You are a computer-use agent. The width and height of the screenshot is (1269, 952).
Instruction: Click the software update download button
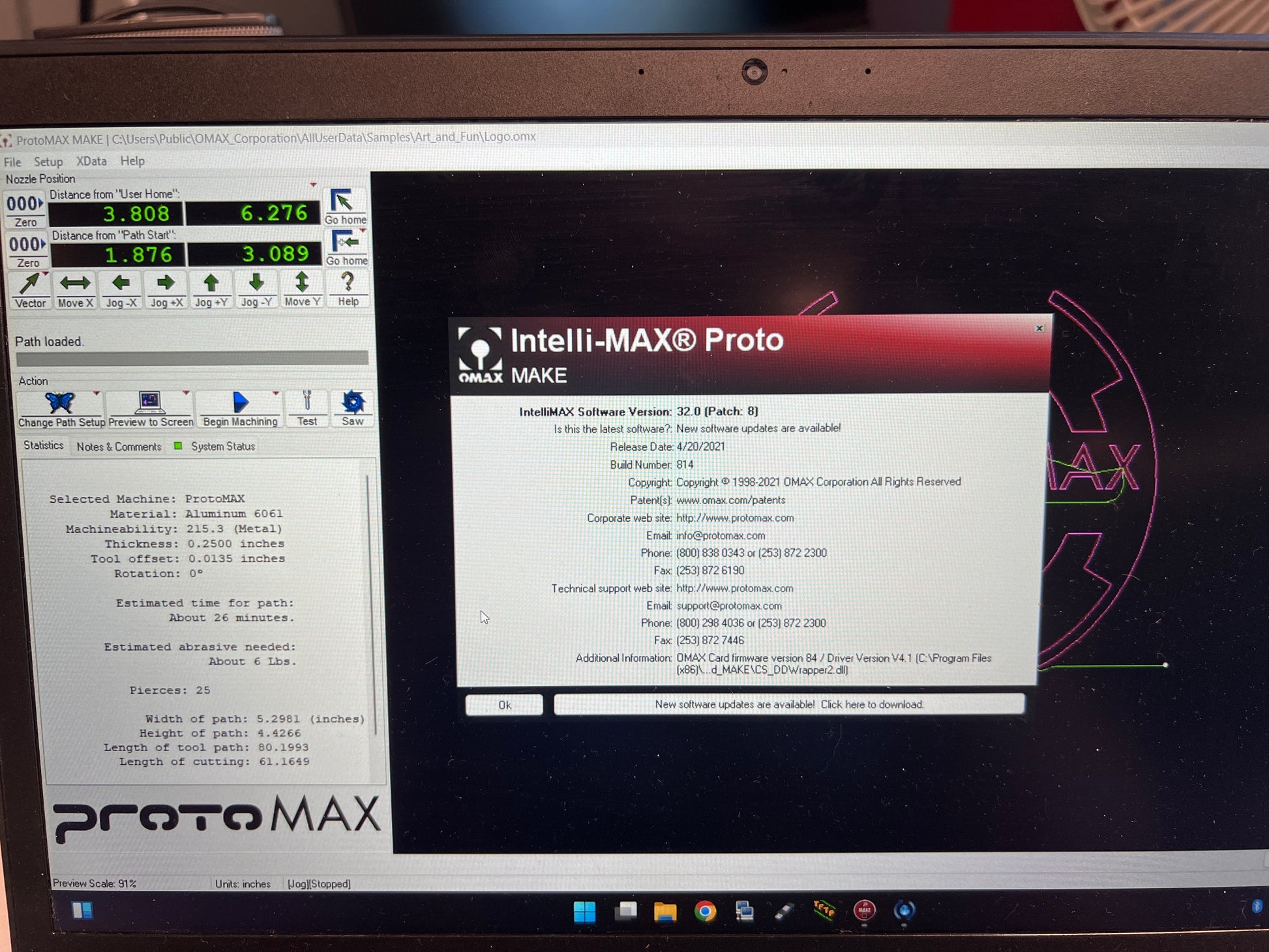pyautogui.click(x=789, y=704)
